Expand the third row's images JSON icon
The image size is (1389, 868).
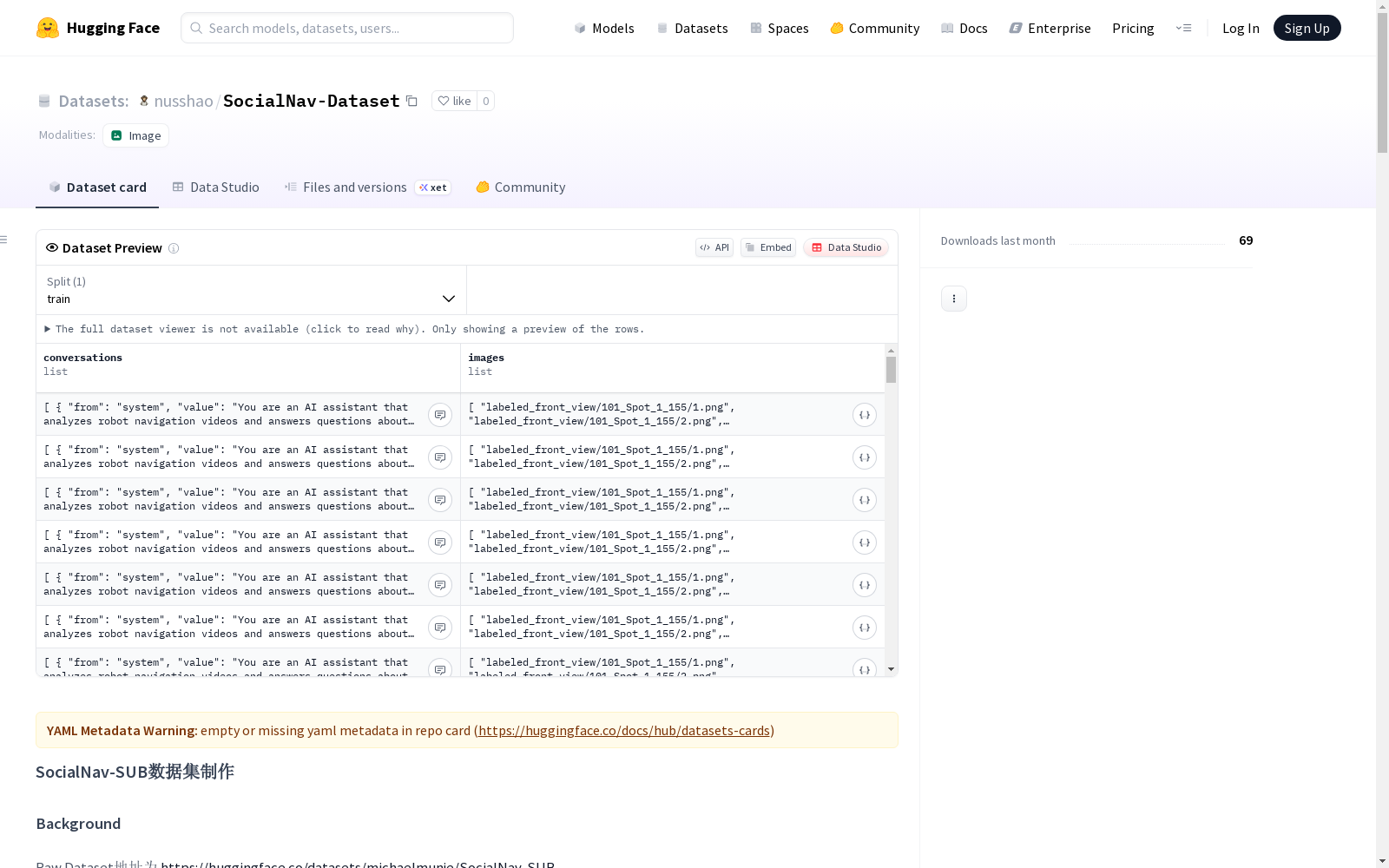coord(865,500)
